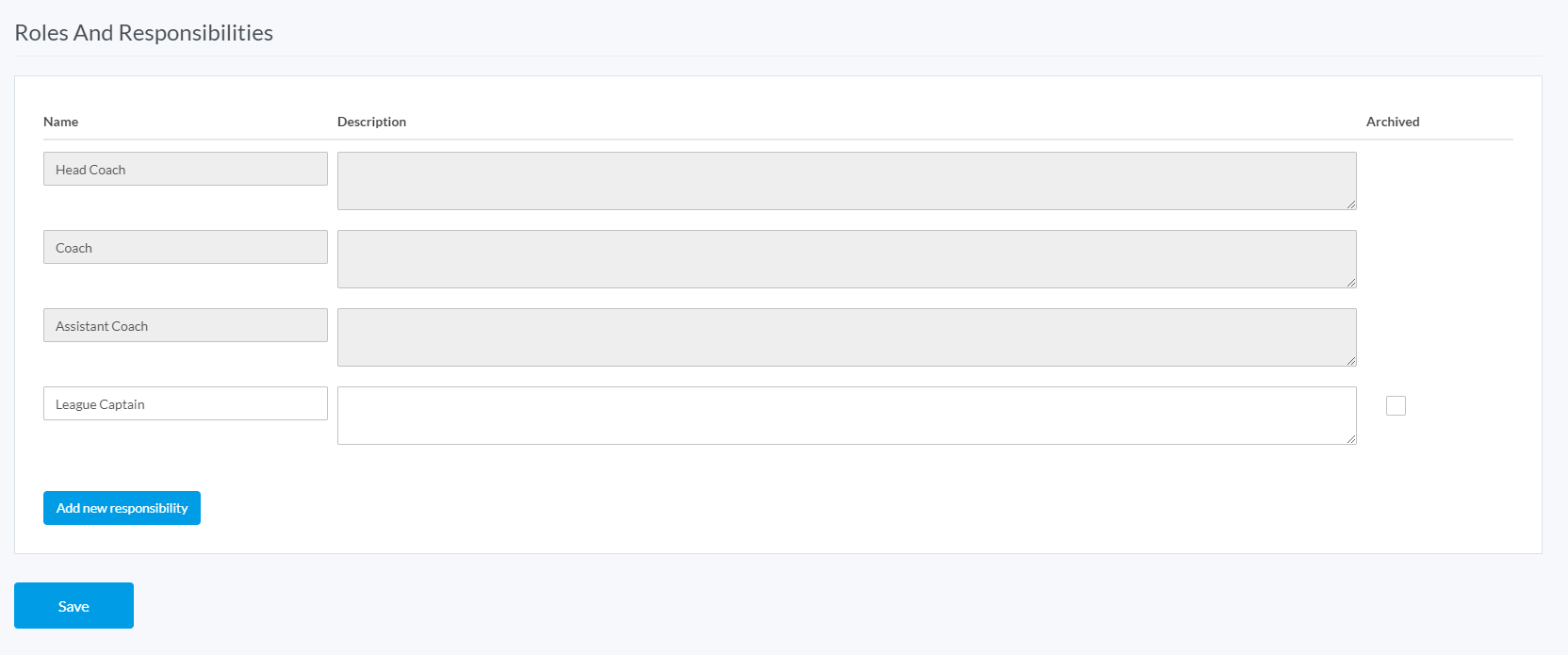Click the Coach description resize grip
1568x655 pixels.
1351,283
